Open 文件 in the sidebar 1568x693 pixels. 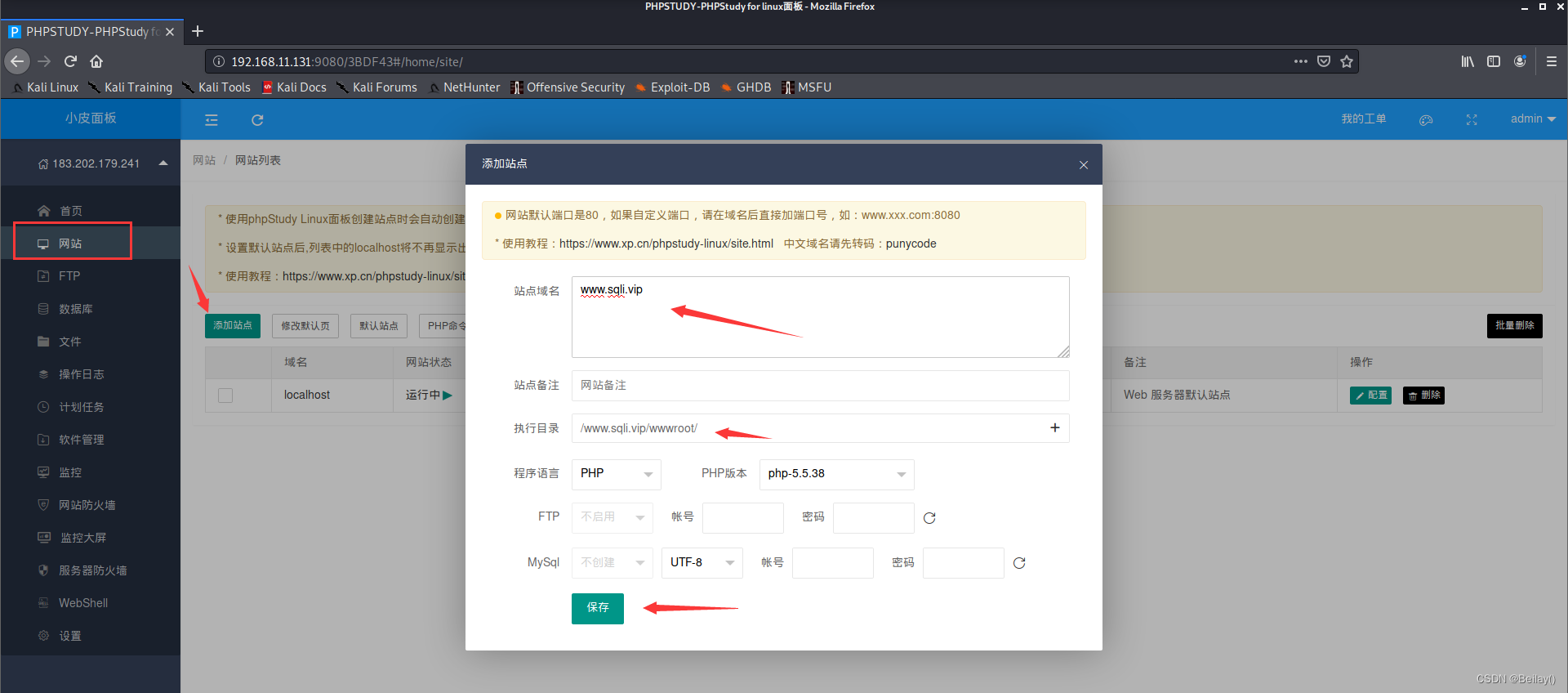90,342
